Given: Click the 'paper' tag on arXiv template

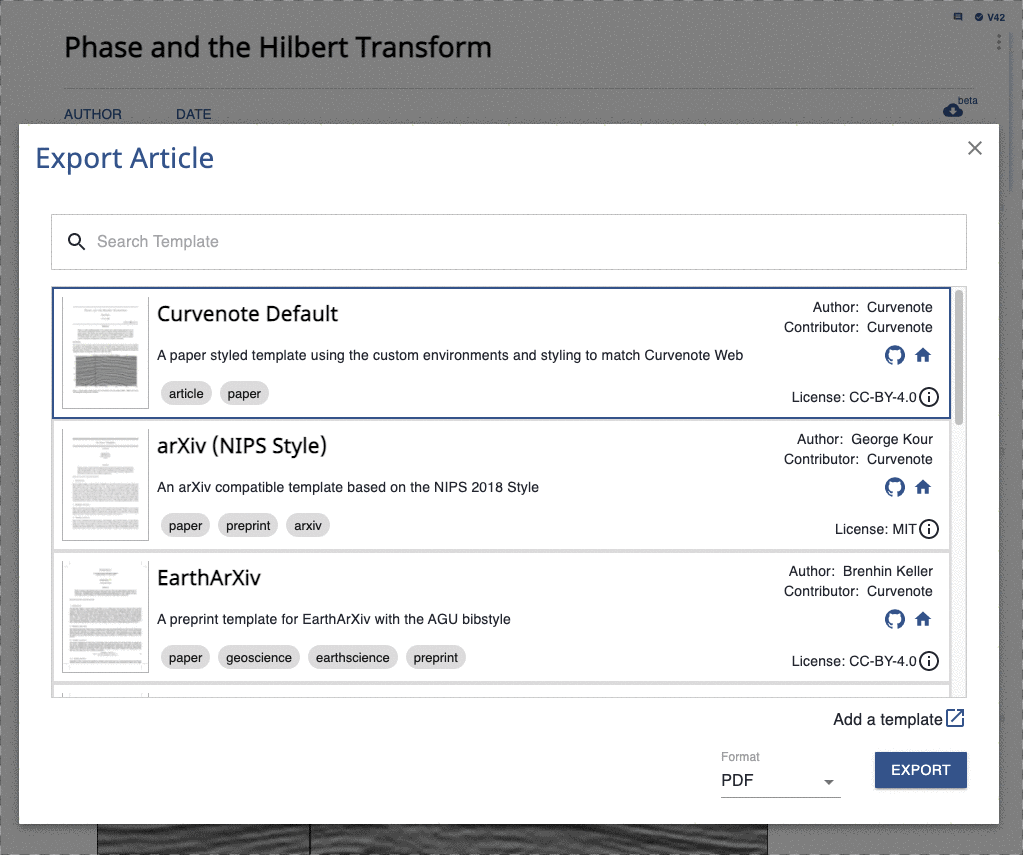Looking at the screenshot, I should (185, 525).
